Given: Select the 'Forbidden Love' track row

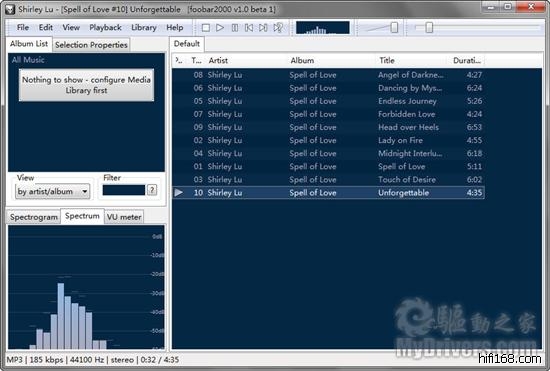Looking at the screenshot, I should click(328, 114).
